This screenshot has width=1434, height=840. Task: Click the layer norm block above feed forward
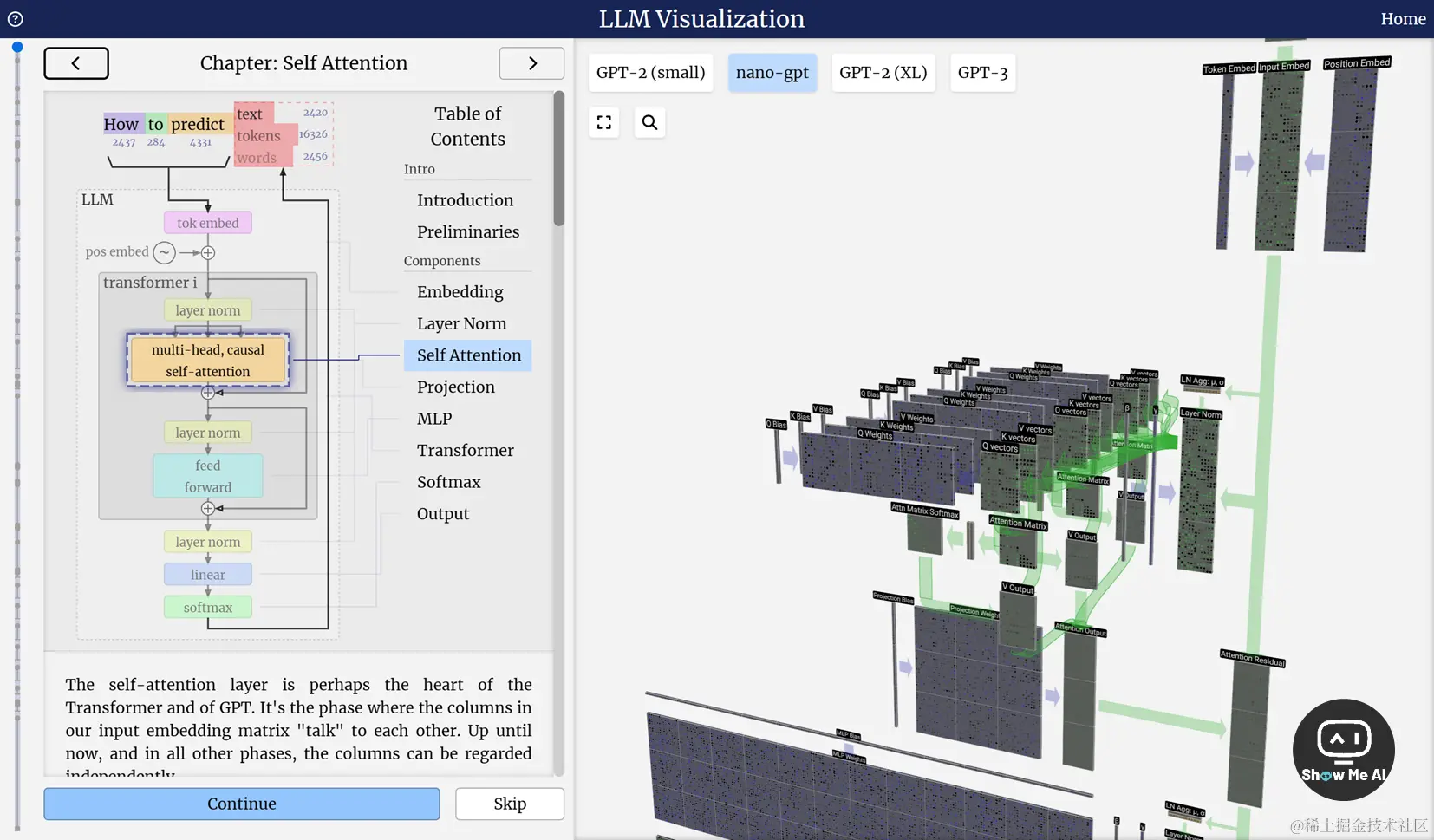(x=208, y=433)
